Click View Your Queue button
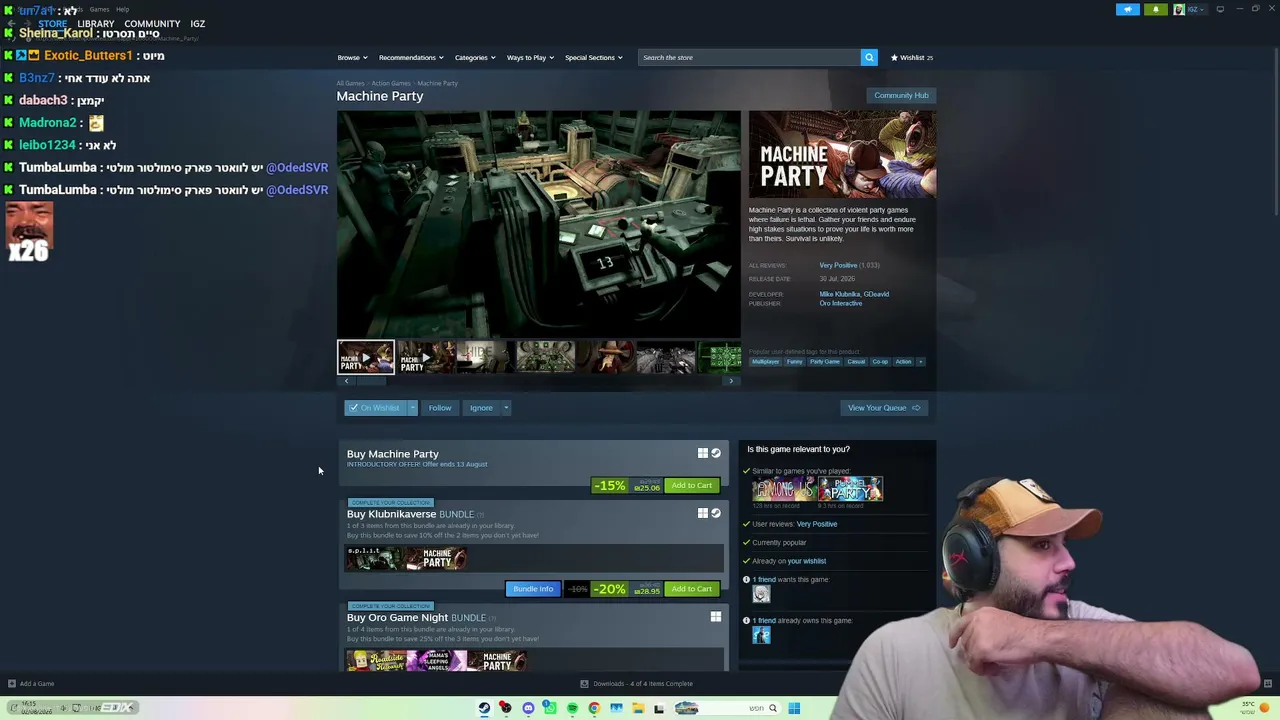Viewport: 1280px width, 720px height. tap(884, 408)
